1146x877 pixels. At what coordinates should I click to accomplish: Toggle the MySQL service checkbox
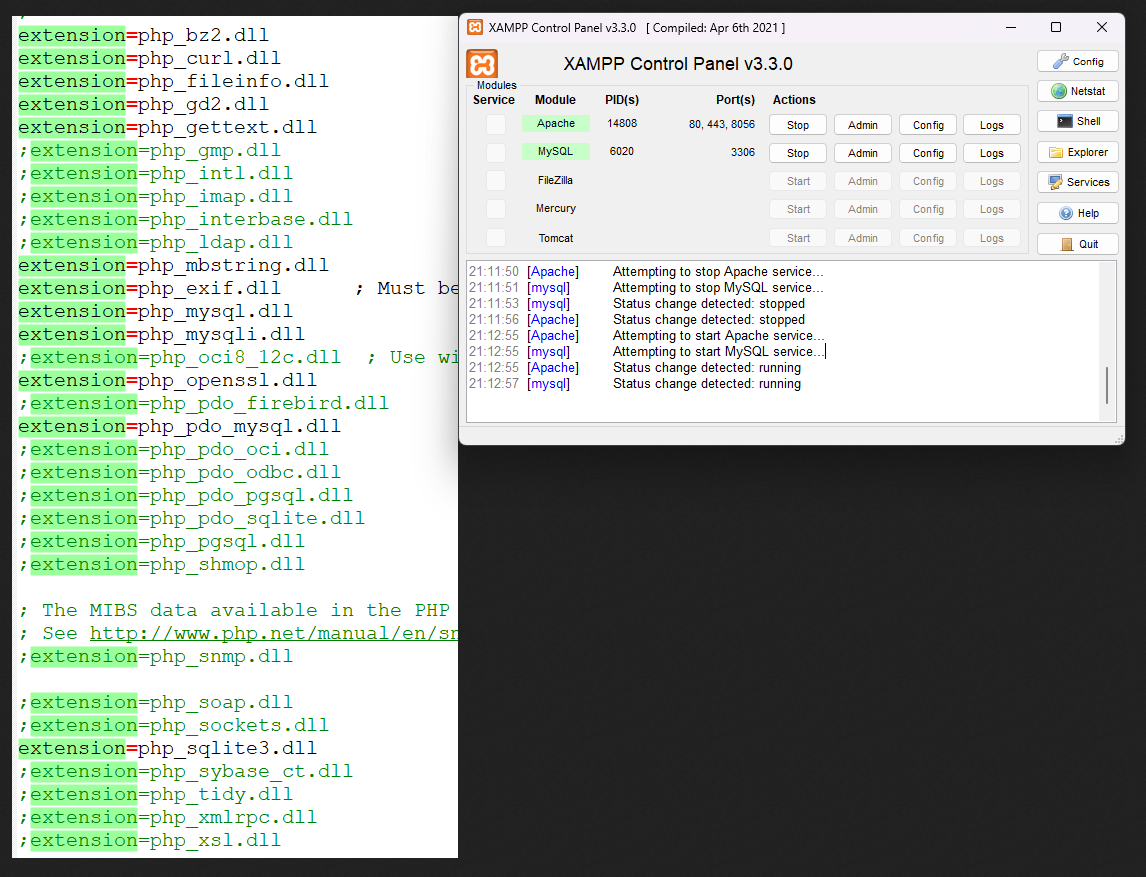click(x=496, y=152)
